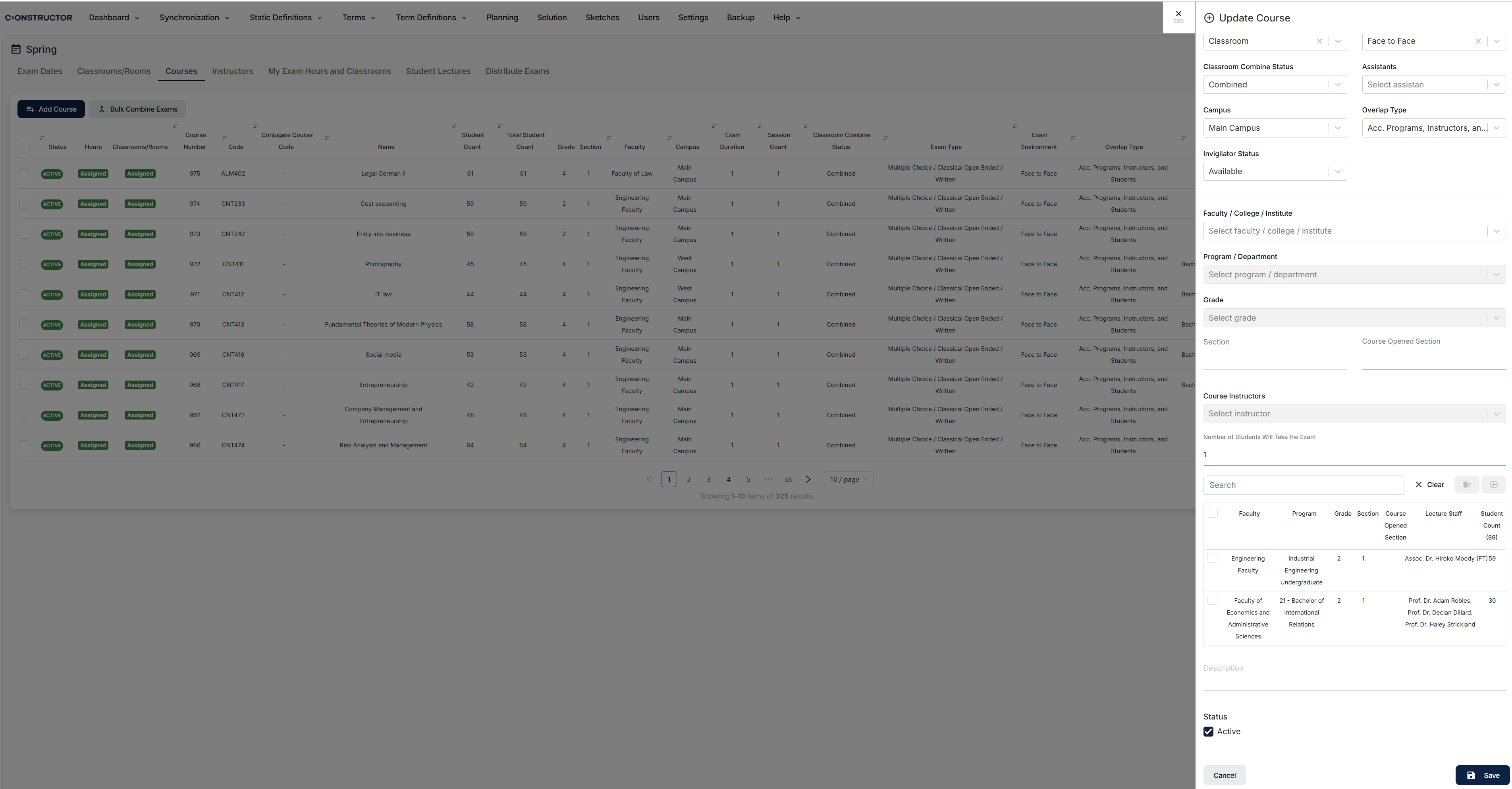
Task: Toggle select-all checkbox in courses table header
Action: click(x=25, y=147)
